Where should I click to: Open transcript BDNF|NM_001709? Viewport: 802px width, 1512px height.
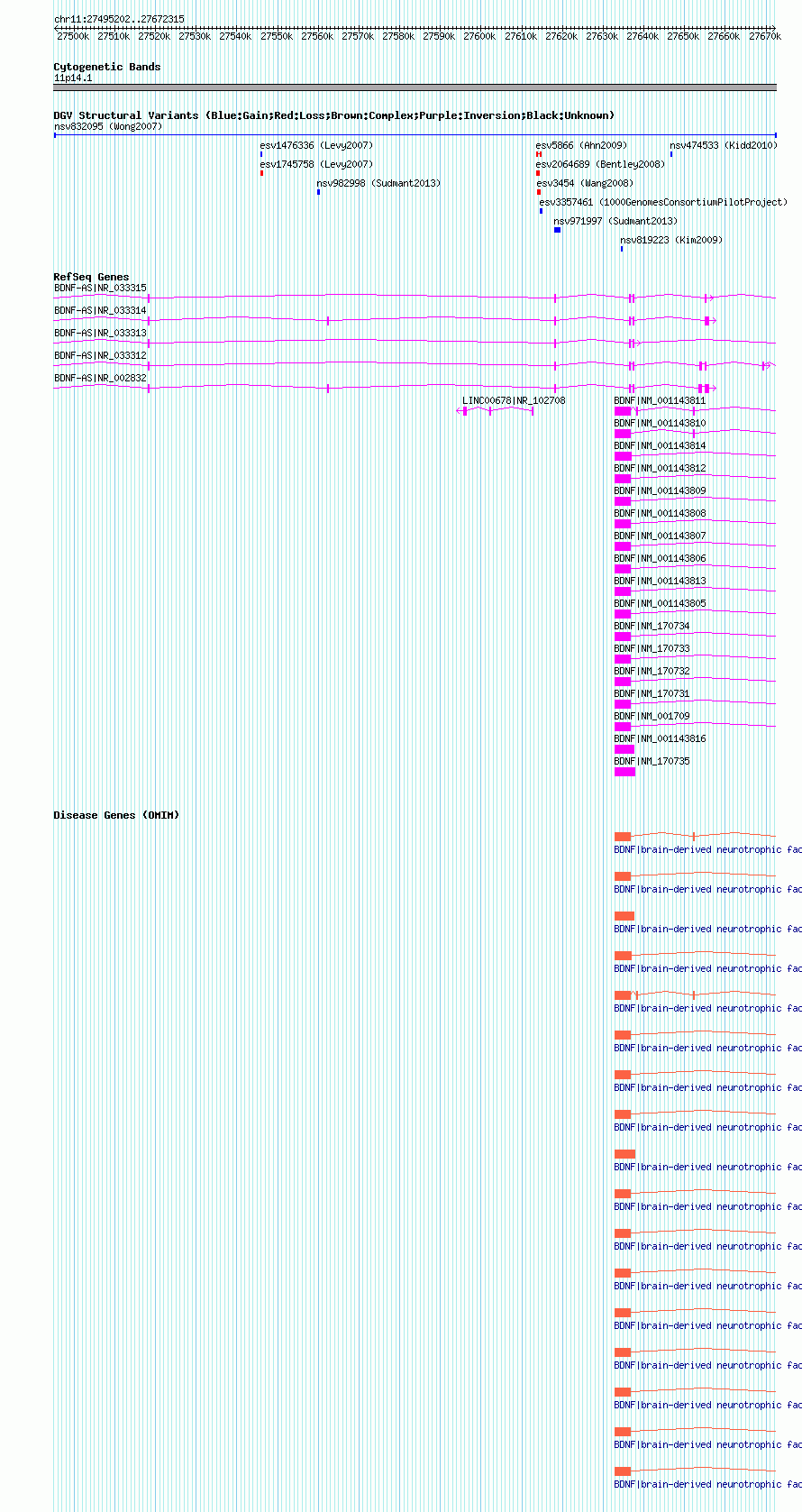[652, 716]
